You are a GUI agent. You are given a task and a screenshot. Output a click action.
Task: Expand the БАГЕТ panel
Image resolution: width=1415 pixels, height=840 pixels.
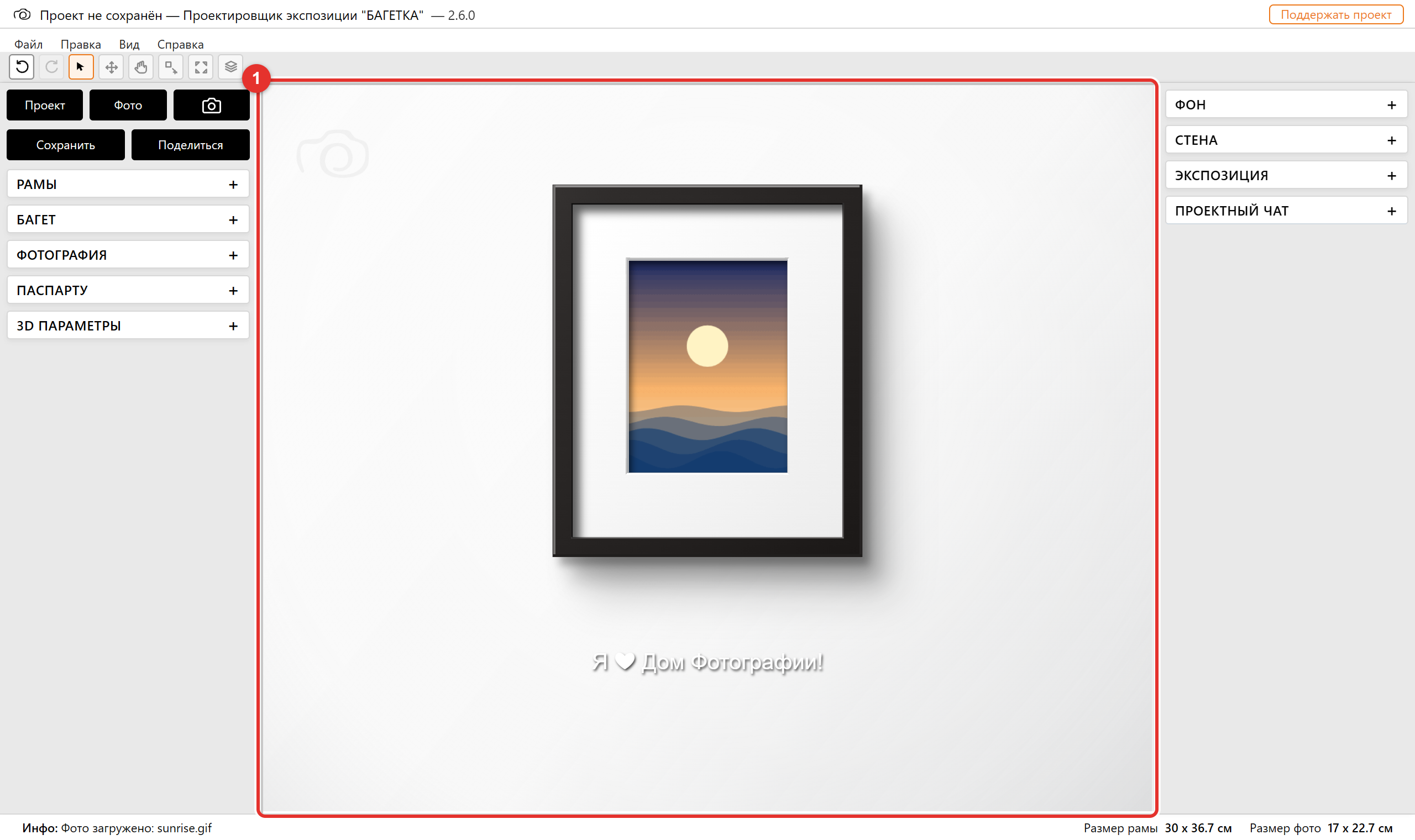[x=128, y=219]
